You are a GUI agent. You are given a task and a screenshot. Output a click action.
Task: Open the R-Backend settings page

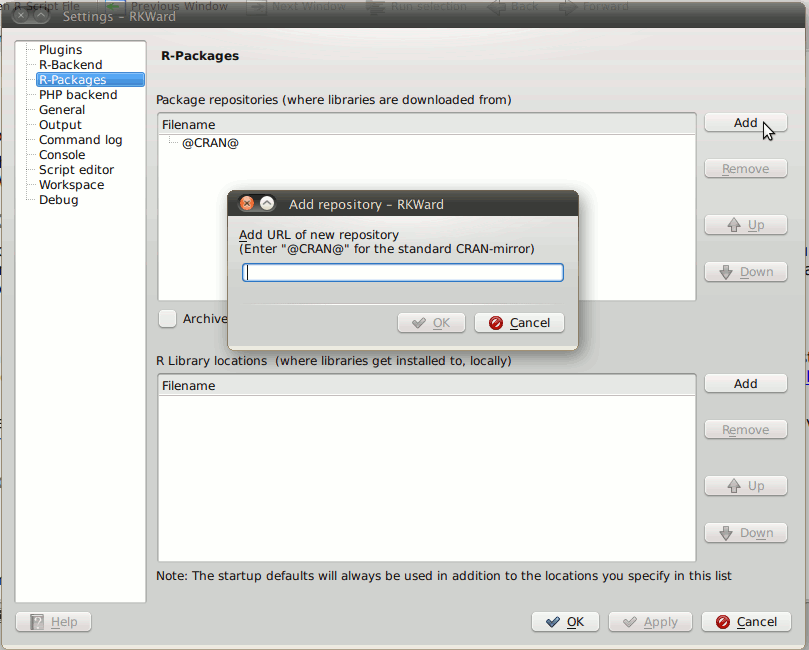[x=71, y=64]
